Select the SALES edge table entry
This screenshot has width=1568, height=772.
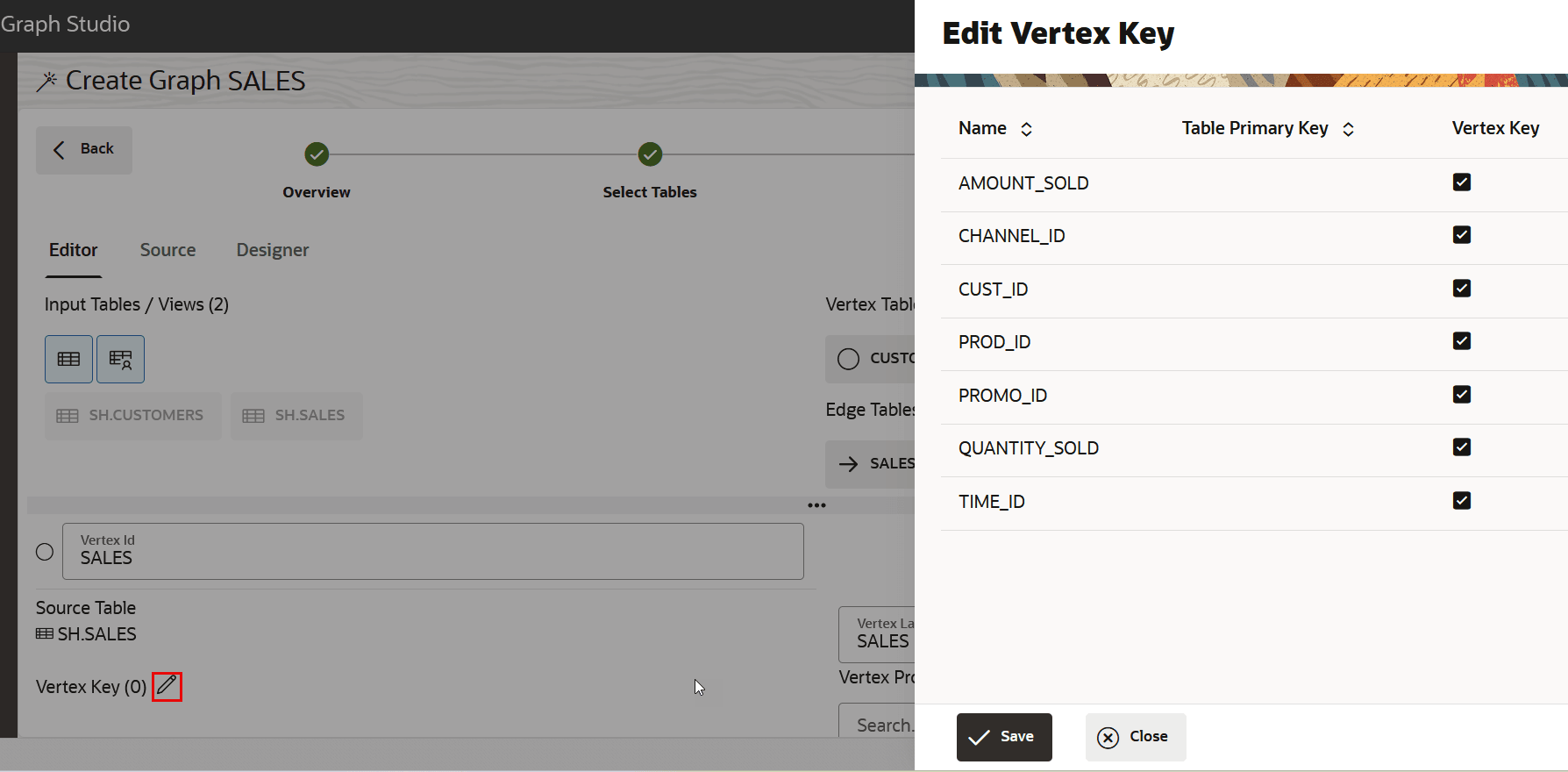coord(873,463)
